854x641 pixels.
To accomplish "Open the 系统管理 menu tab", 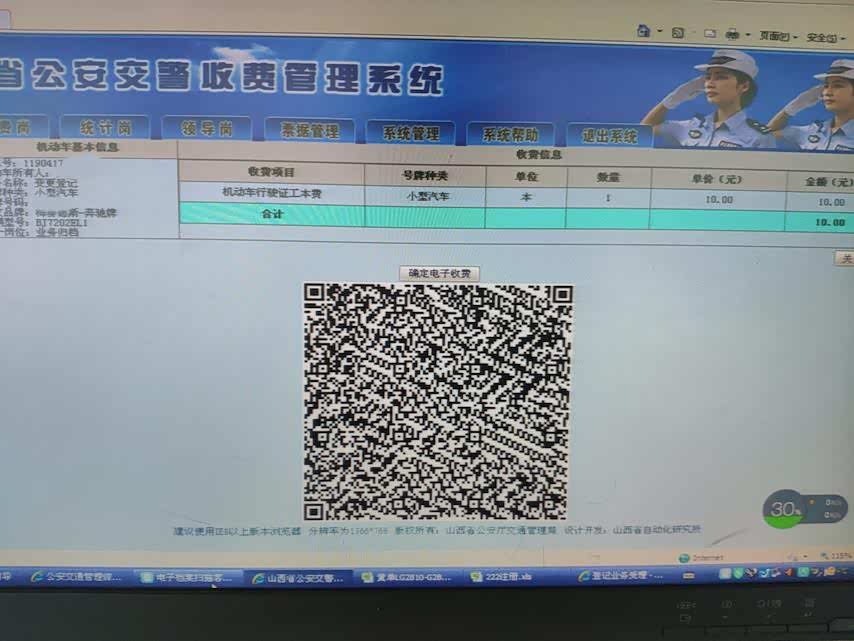I will tap(410, 133).
